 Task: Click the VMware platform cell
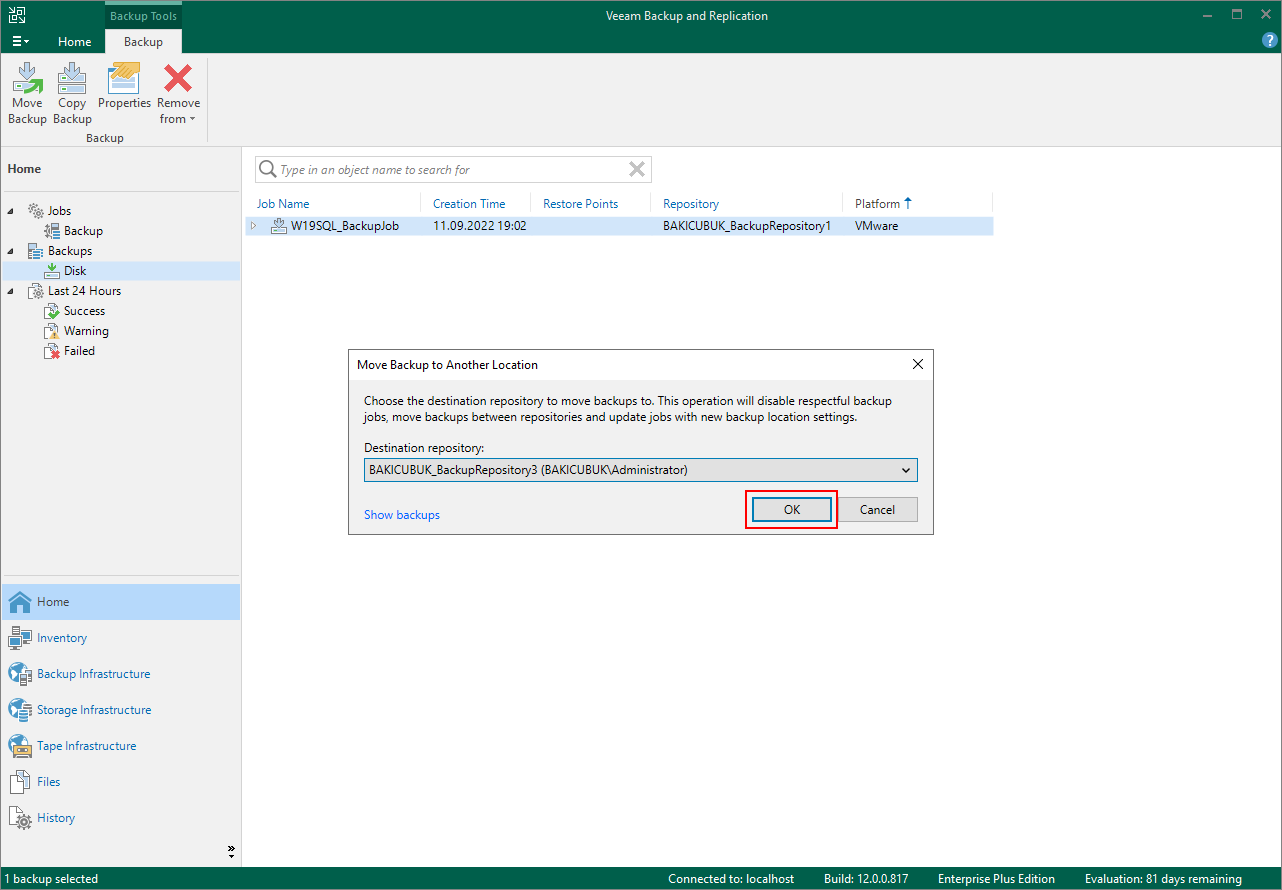coord(876,226)
